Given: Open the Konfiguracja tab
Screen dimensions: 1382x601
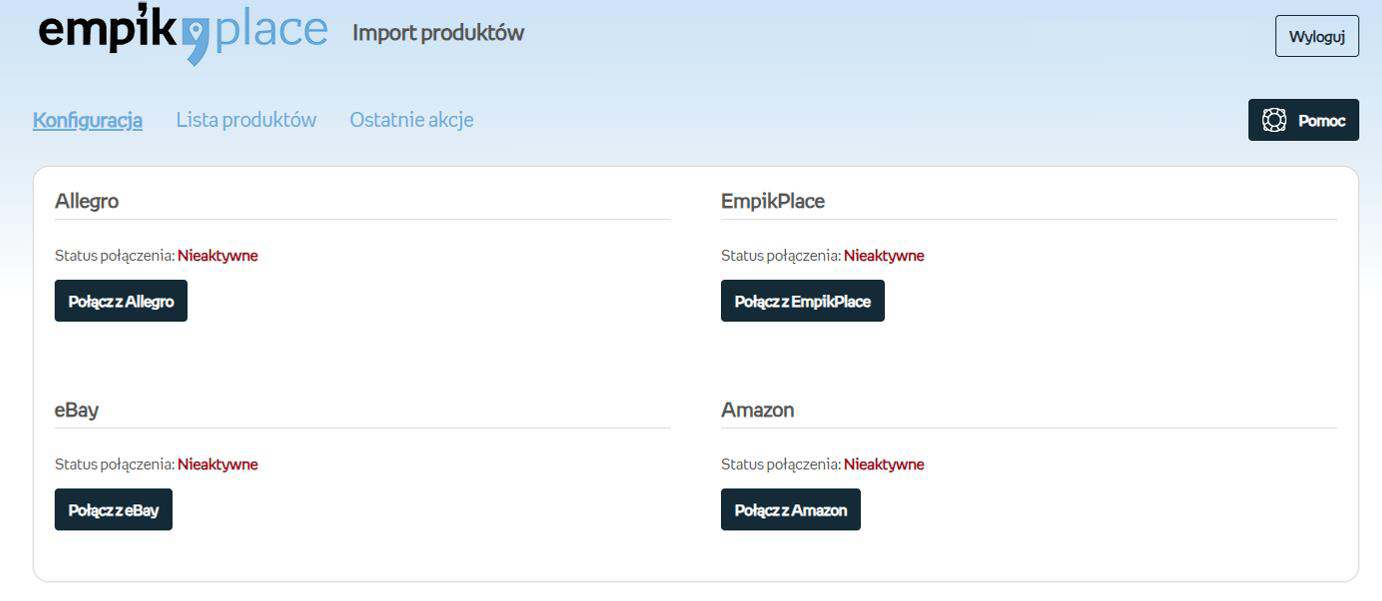Looking at the screenshot, I should pos(87,120).
